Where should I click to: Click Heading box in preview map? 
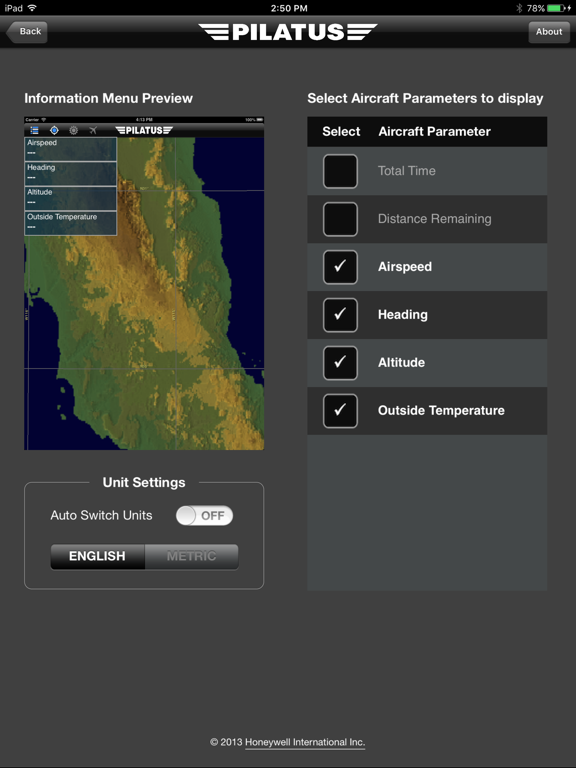click(x=71, y=173)
